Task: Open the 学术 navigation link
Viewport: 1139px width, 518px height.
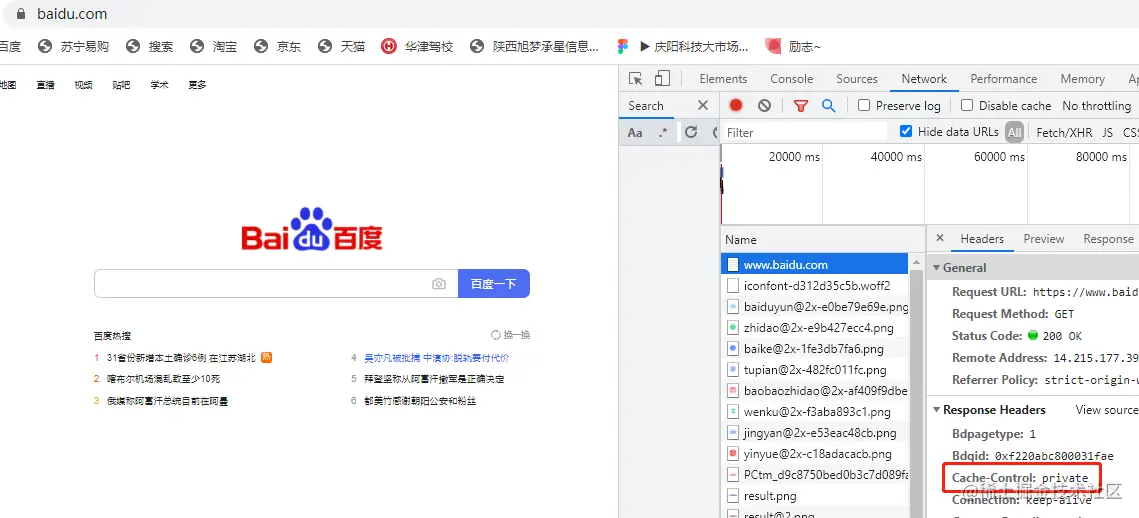Action: click(x=159, y=85)
